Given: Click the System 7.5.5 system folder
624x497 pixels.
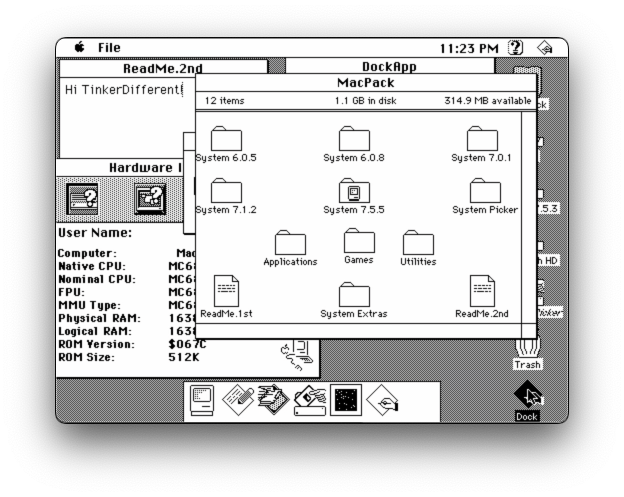Looking at the screenshot, I should 354,192.
